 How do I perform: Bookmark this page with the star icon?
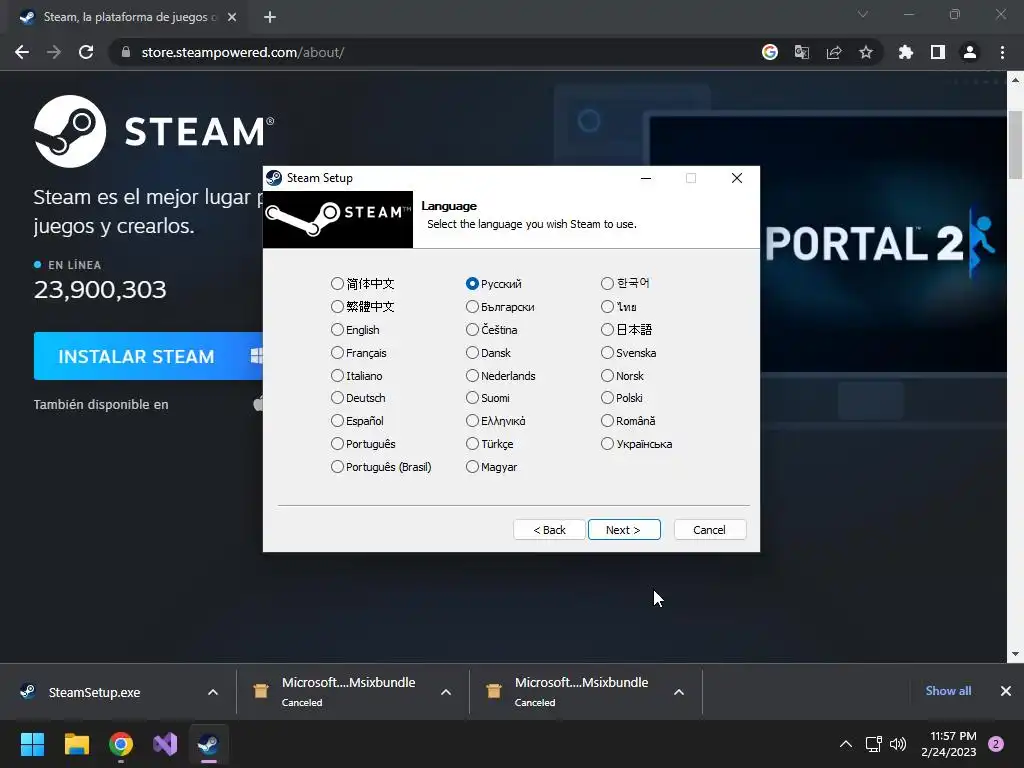(x=866, y=52)
